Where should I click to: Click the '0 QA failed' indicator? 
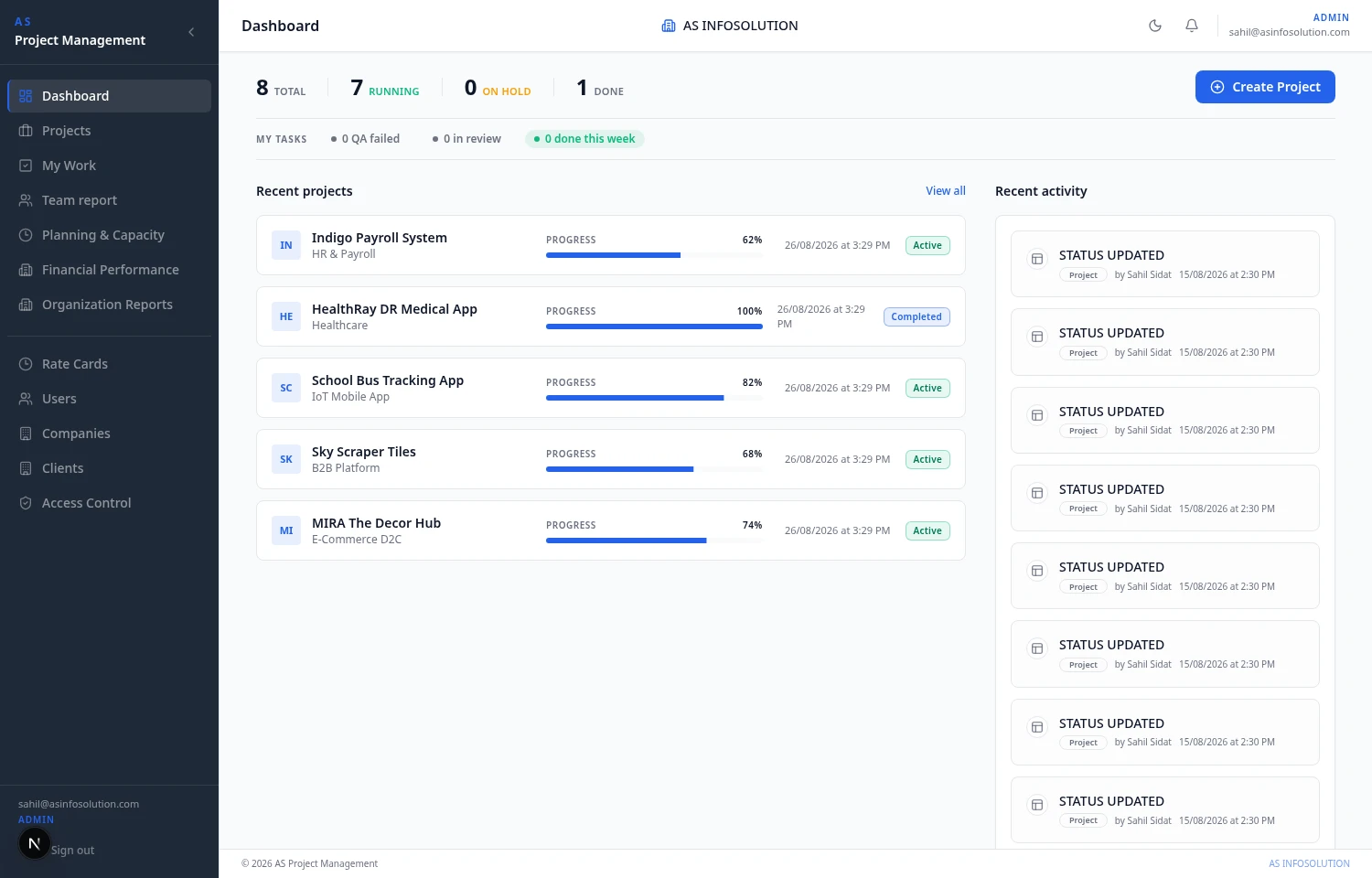(365, 139)
